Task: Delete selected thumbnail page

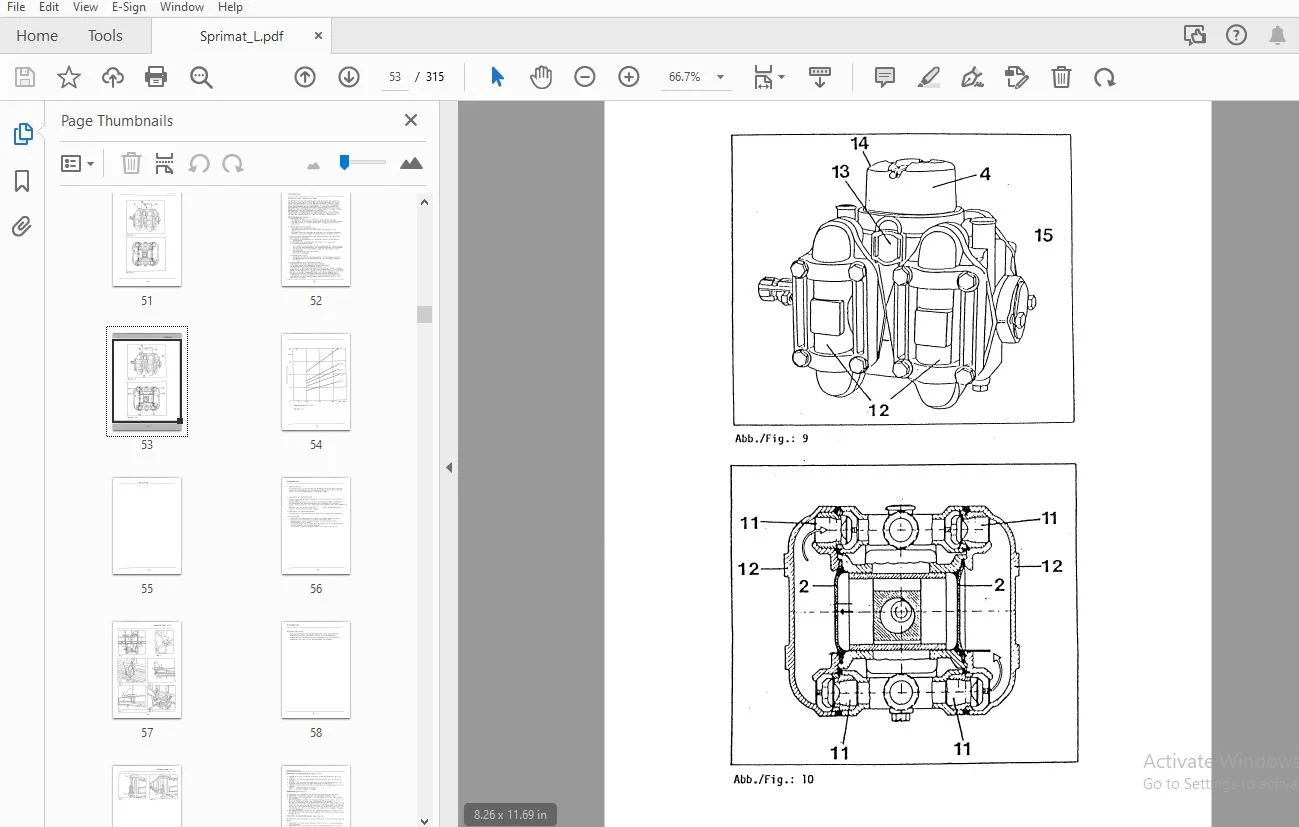Action: click(x=131, y=163)
